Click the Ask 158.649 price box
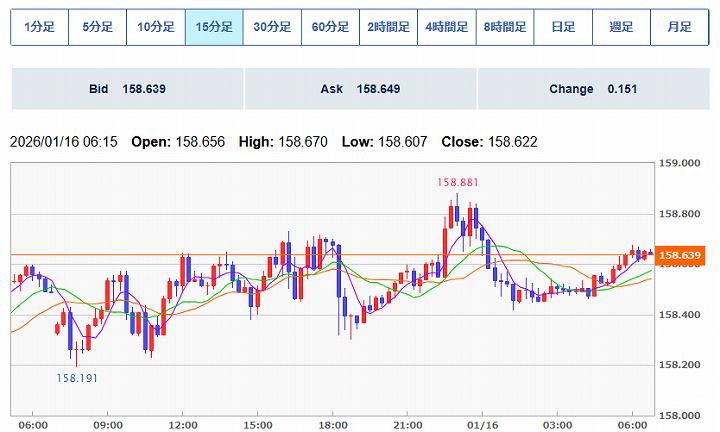The image size is (720, 432). pyautogui.click(x=360, y=89)
